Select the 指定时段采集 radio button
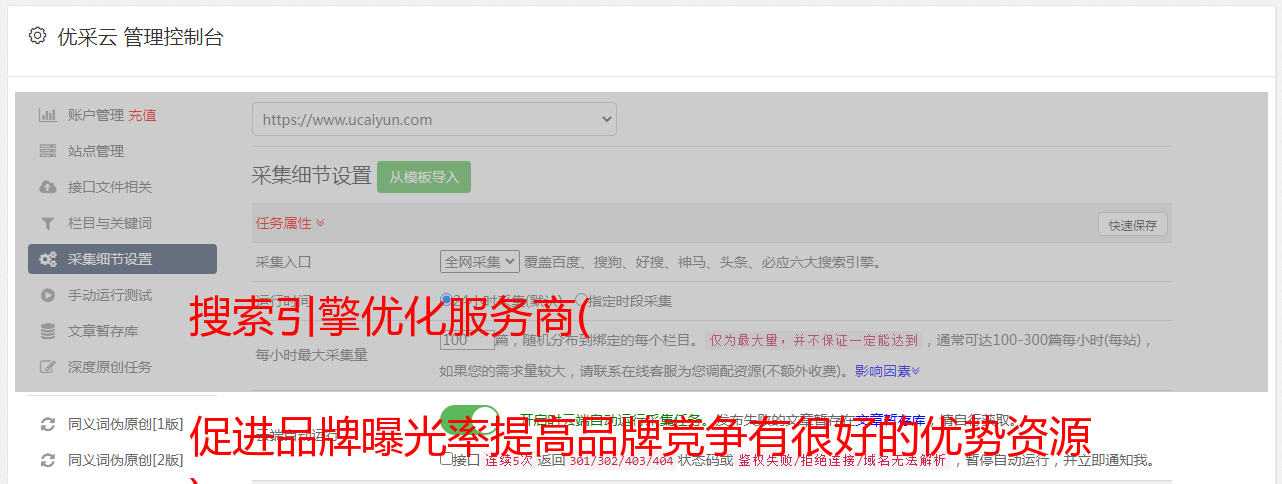 (x=581, y=300)
